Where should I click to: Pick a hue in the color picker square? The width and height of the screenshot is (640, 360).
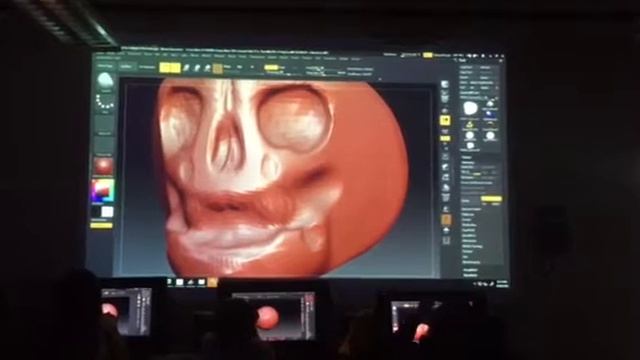102,190
